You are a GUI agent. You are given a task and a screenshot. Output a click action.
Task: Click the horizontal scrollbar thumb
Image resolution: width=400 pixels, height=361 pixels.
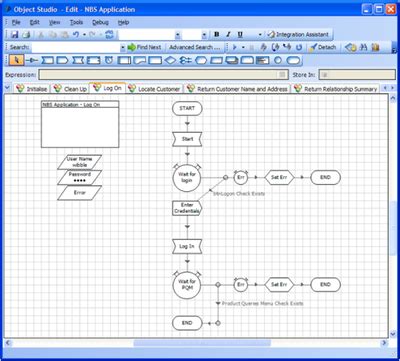pos(202,343)
